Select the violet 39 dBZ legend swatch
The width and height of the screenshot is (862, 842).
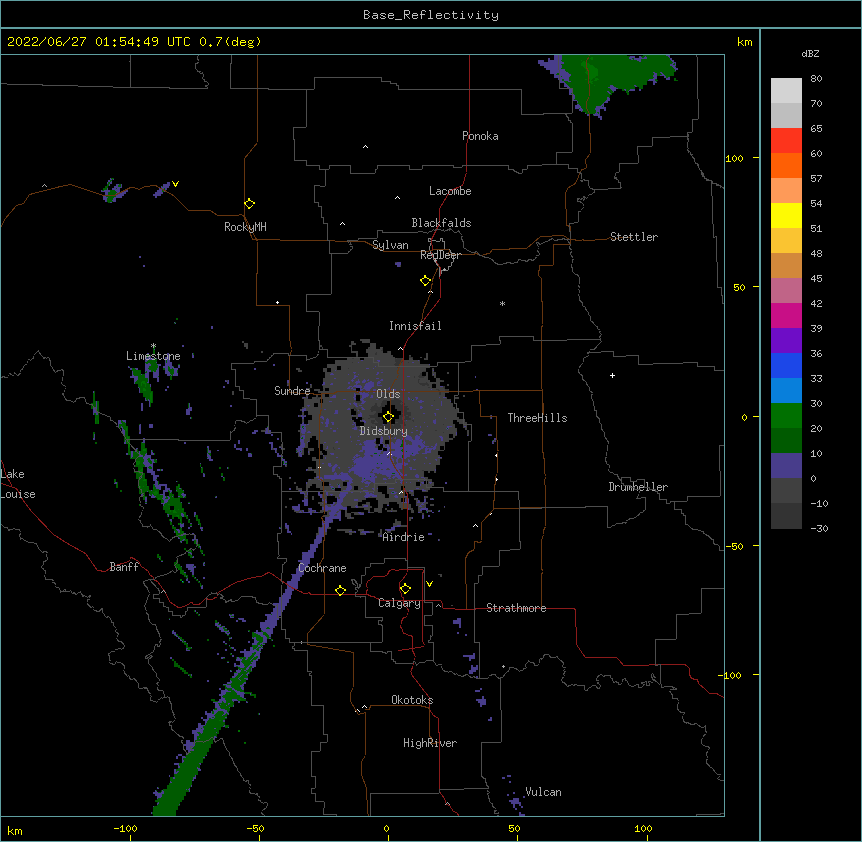[786, 341]
